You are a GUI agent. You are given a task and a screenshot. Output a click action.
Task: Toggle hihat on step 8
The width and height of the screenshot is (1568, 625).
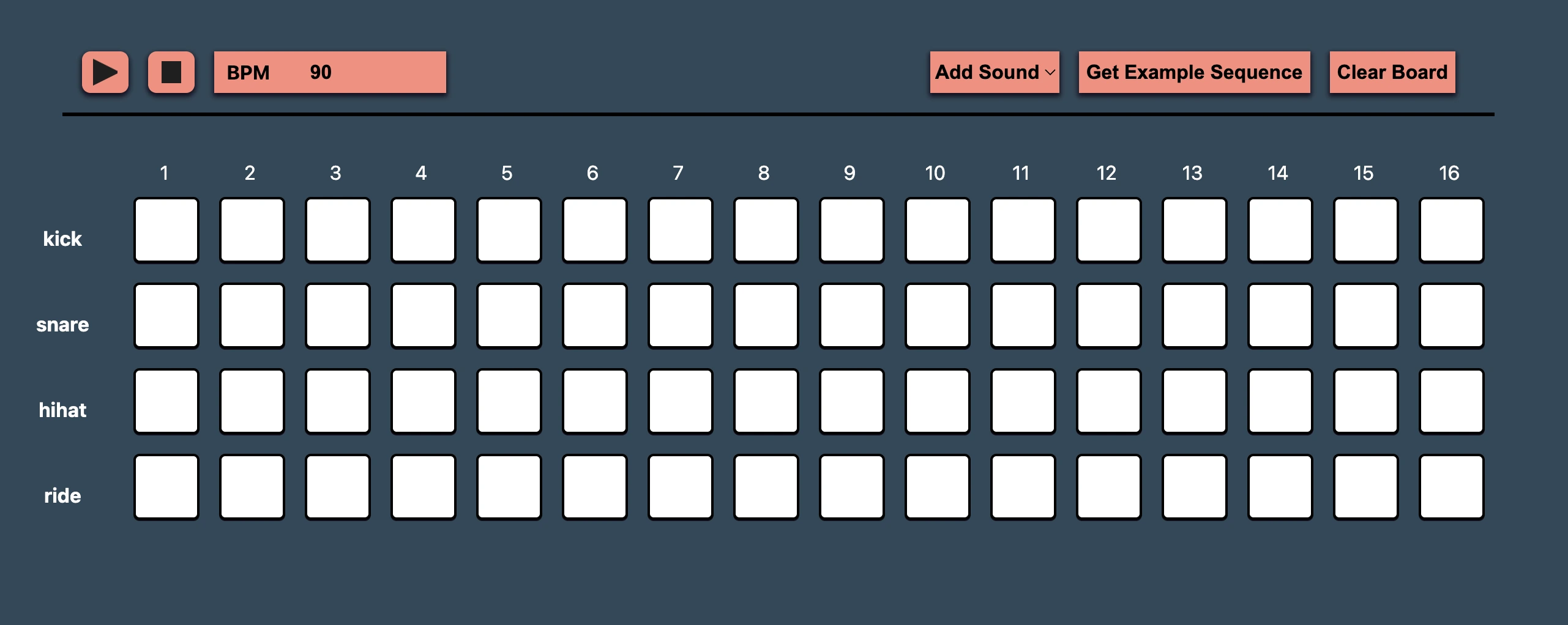[x=766, y=401]
